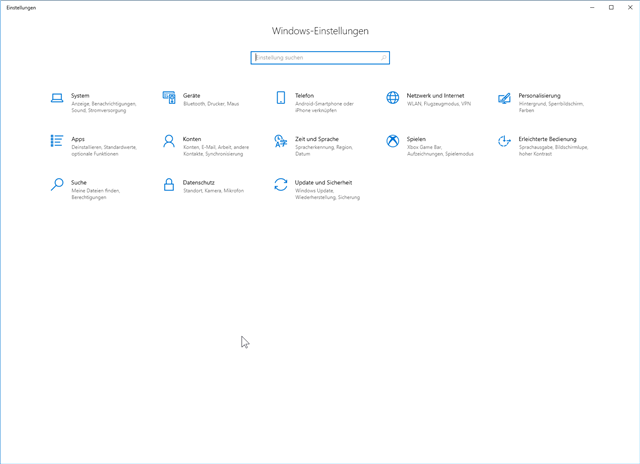Open Telefon title text

tap(304, 95)
